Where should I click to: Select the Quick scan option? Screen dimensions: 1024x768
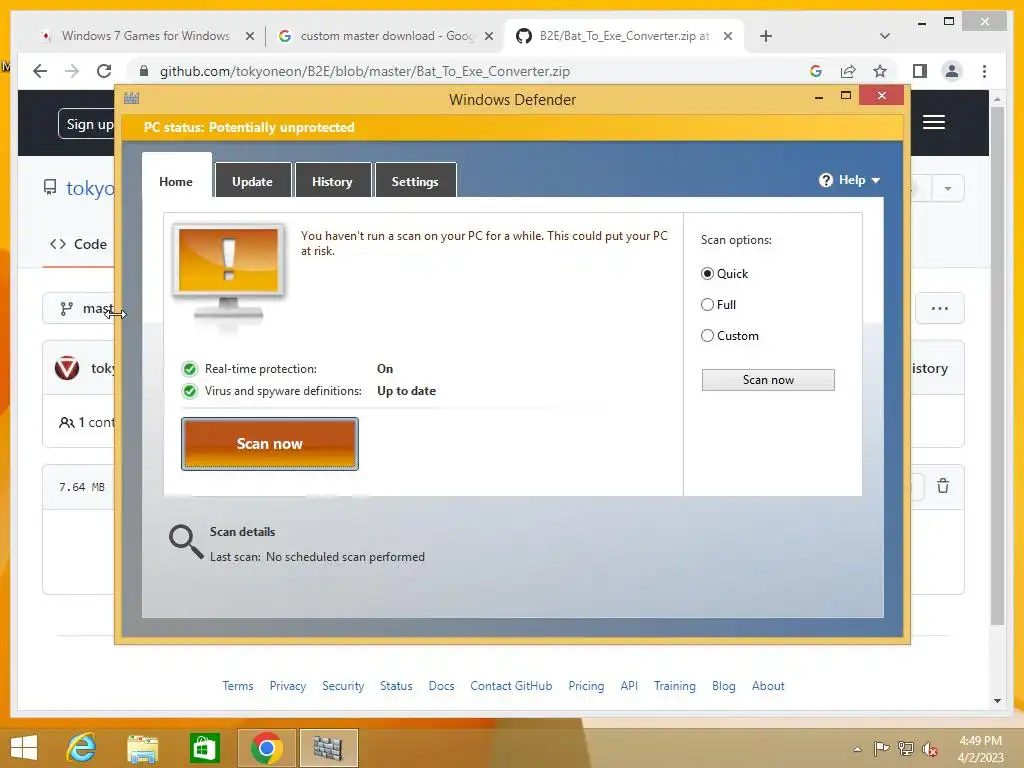pyautogui.click(x=707, y=274)
